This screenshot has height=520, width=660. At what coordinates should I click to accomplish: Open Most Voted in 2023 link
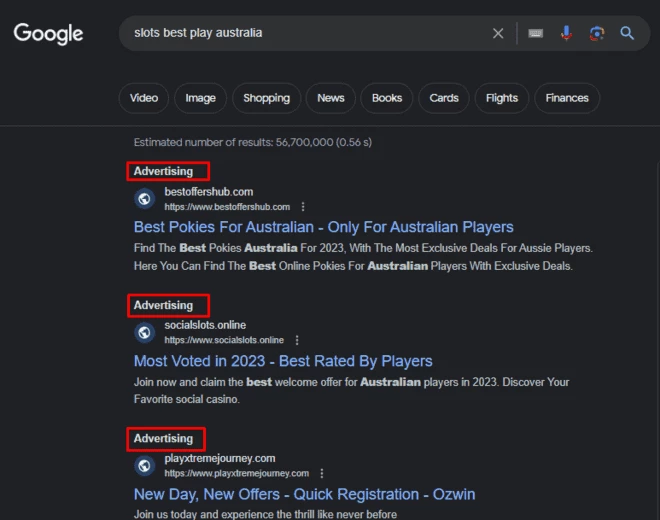point(283,361)
